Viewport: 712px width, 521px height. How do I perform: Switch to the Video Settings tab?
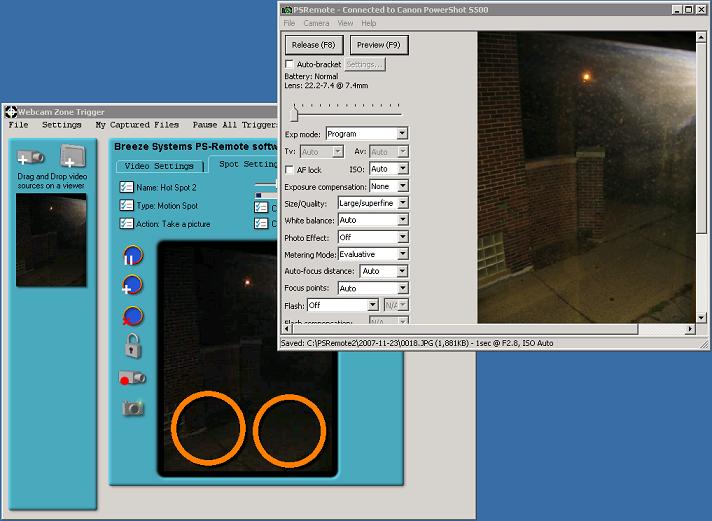coord(159,166)
